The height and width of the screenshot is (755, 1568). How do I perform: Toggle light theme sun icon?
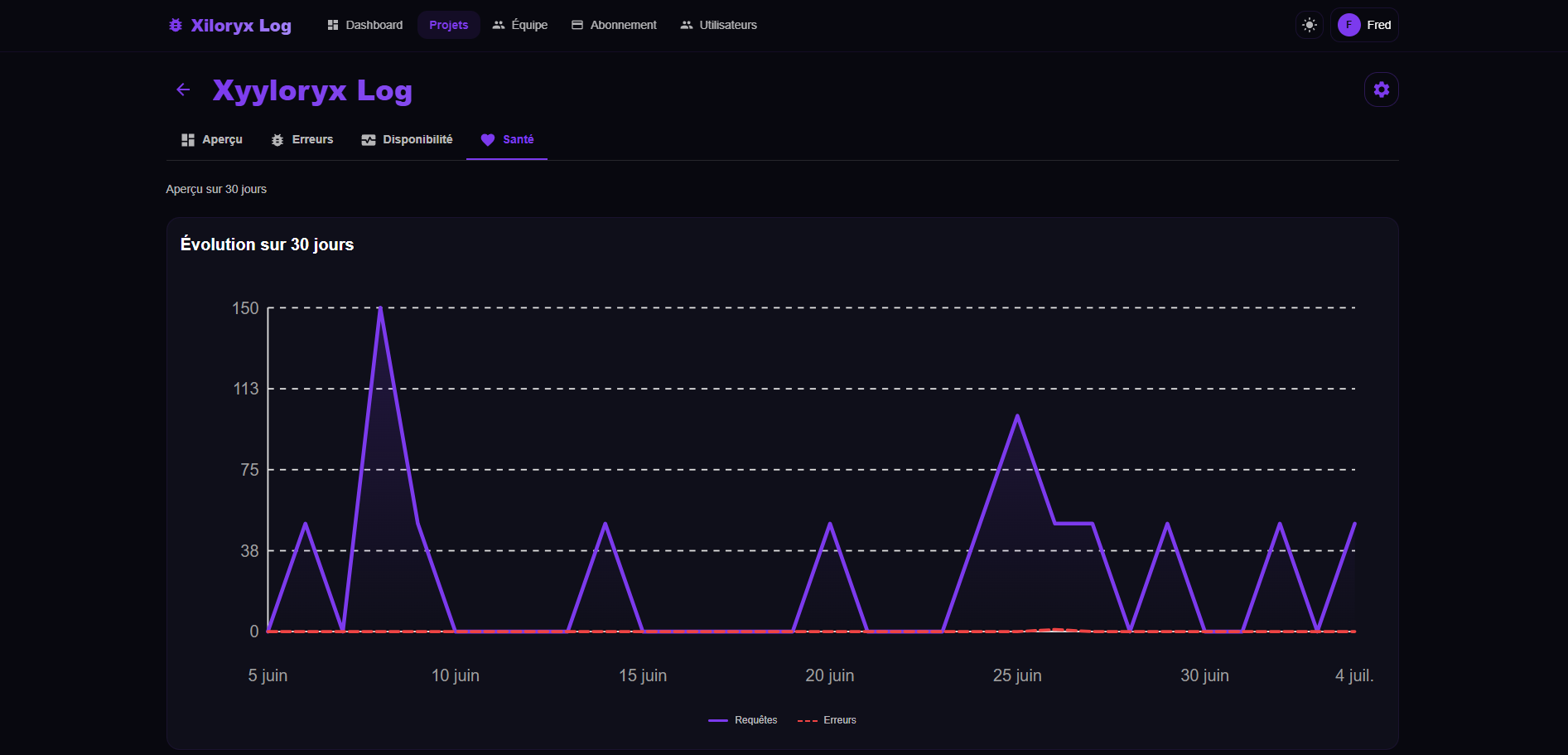point(1309,25)
